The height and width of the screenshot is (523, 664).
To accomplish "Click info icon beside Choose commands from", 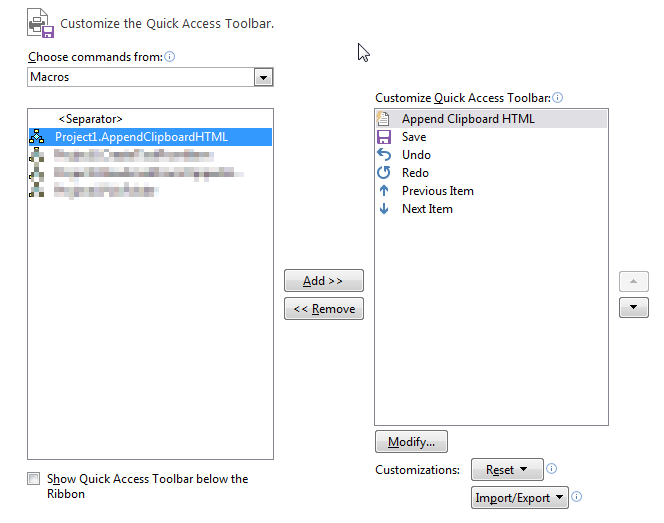I will click(169, 56).
